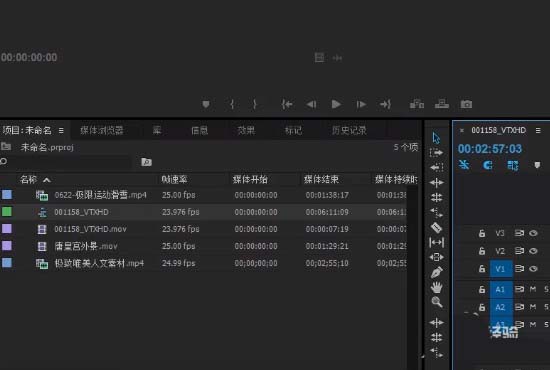Switch to the 信息 tab
This screenshot has height=370, width=550.
[200, 130]
